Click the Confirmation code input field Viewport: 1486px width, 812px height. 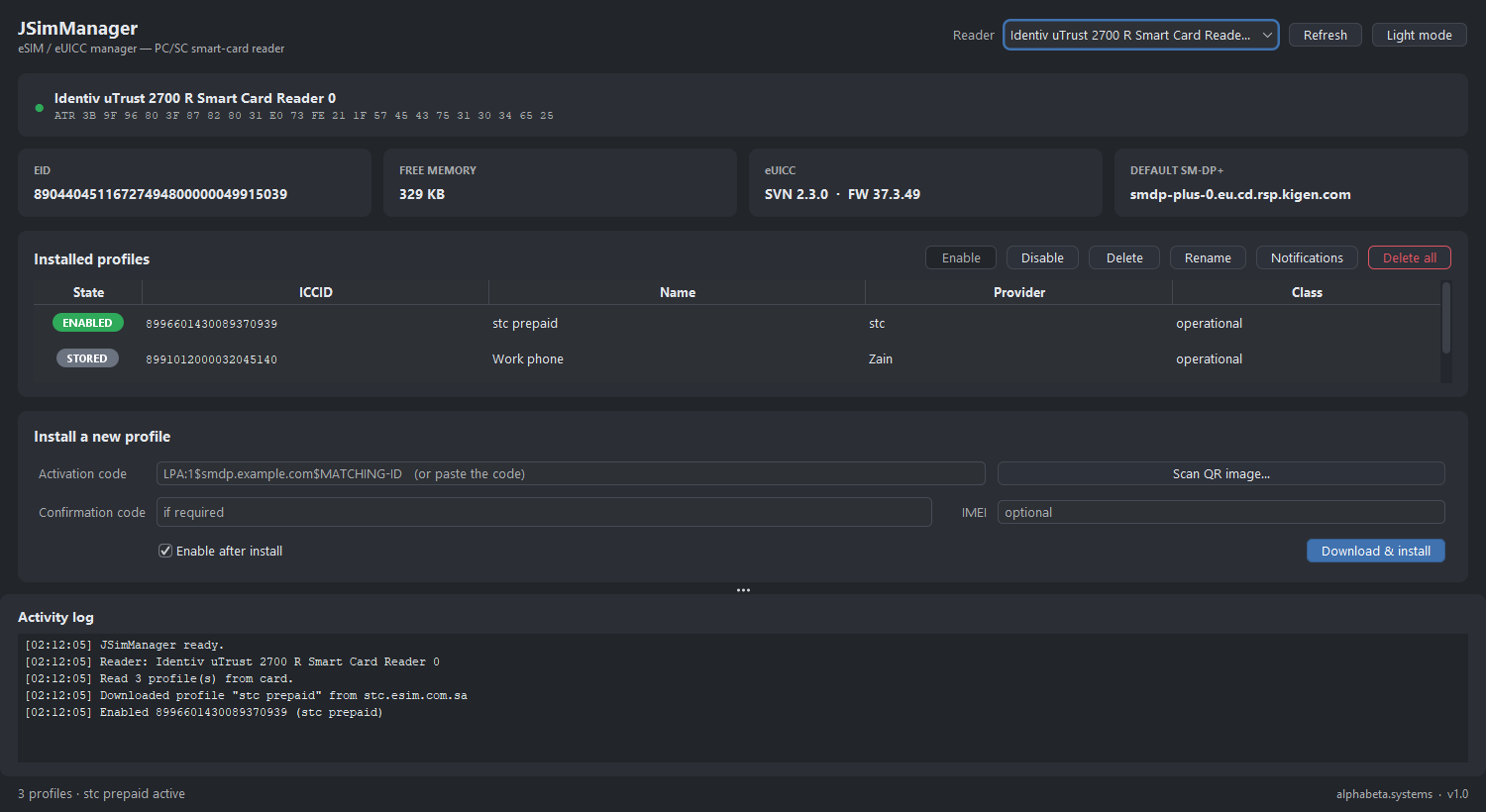(x=544, y=512)
